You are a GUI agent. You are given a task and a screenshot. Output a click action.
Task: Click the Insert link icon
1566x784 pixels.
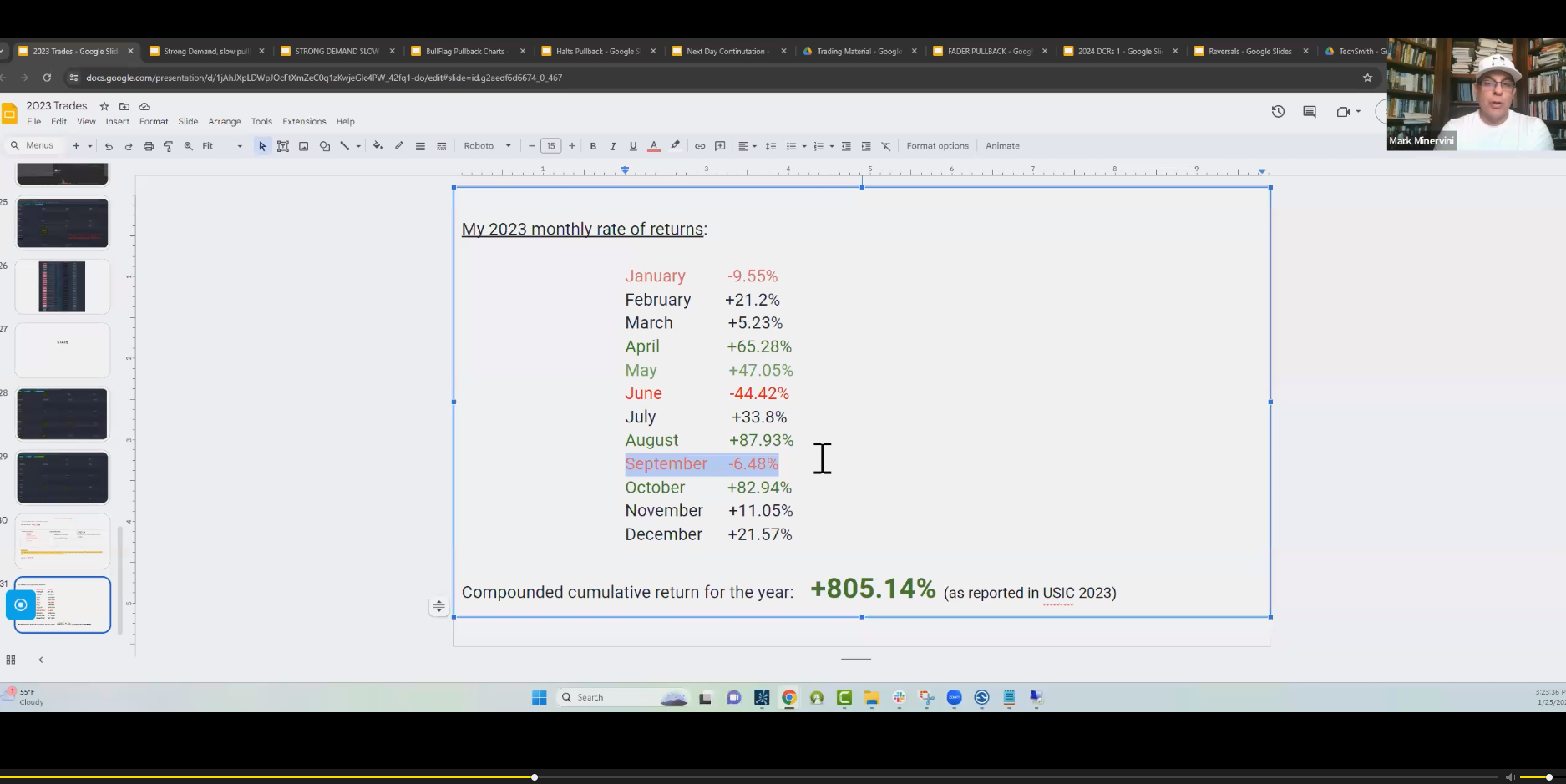point(700,146)
